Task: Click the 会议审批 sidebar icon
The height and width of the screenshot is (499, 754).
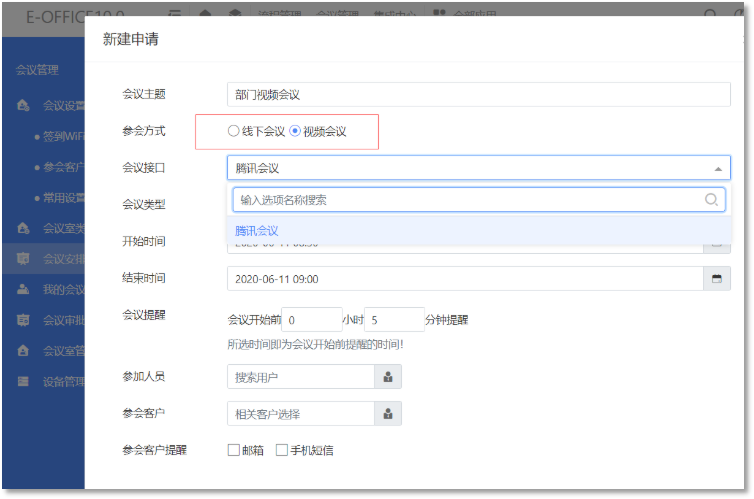Action: [23, 320]
